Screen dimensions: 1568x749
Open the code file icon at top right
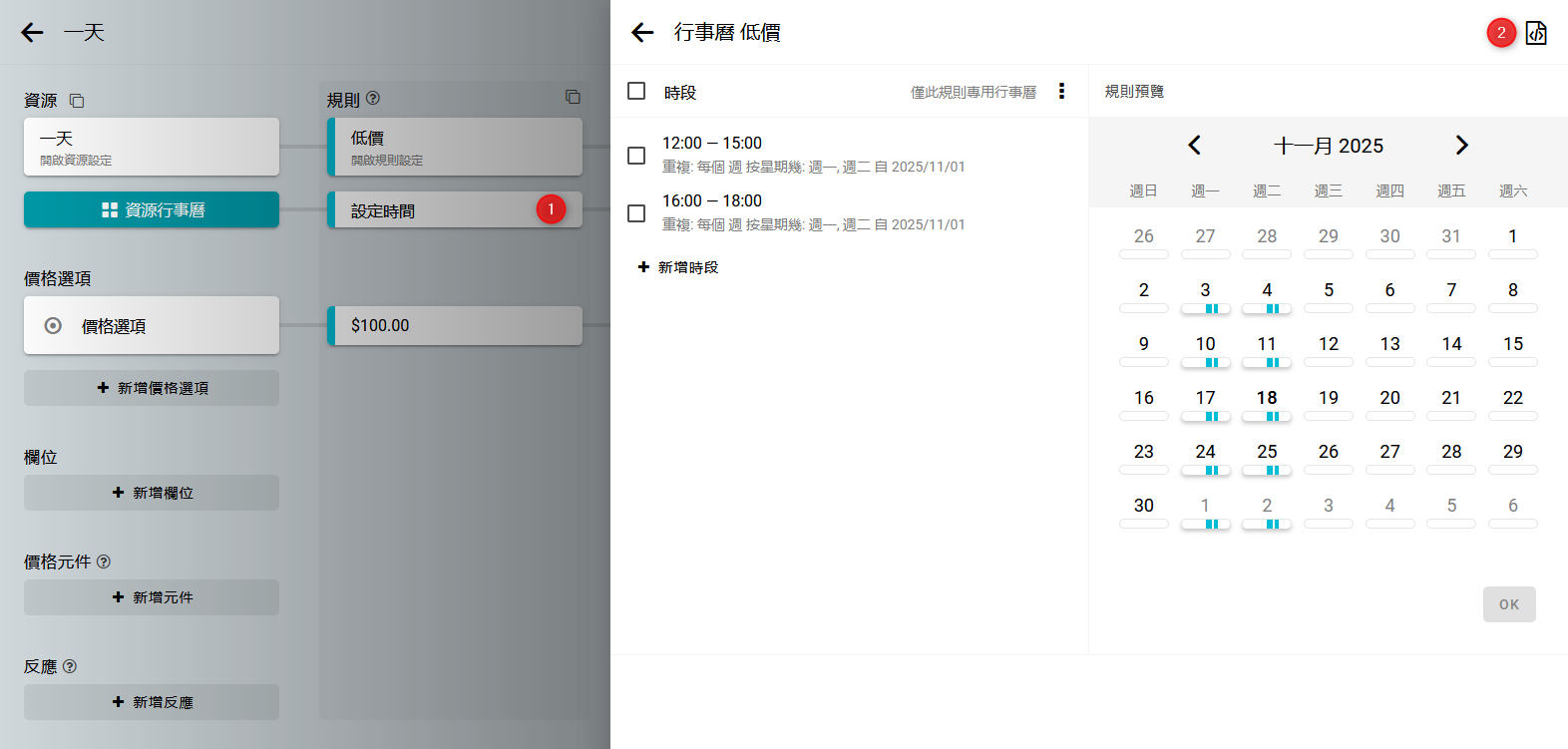pos(1536,33)
